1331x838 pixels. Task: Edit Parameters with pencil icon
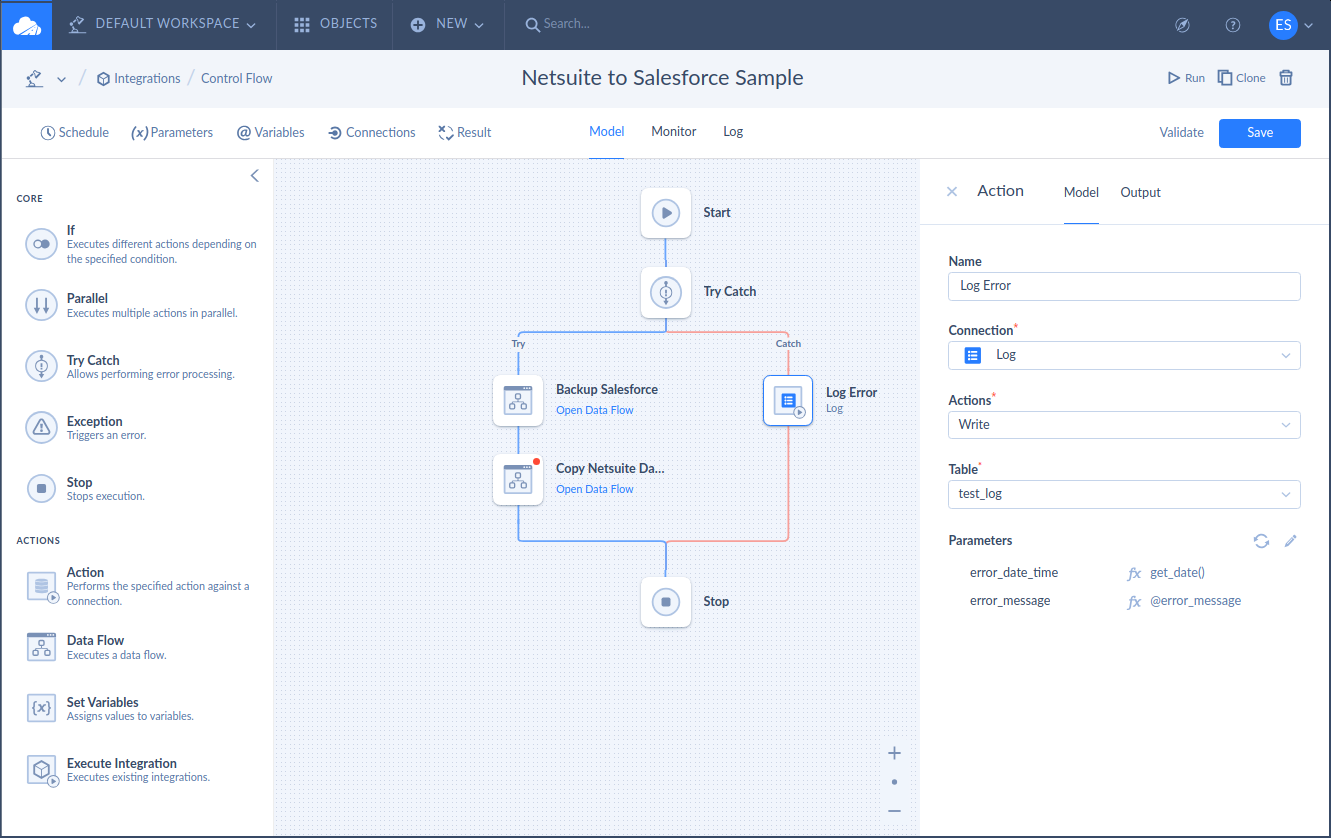point(1290,541)
